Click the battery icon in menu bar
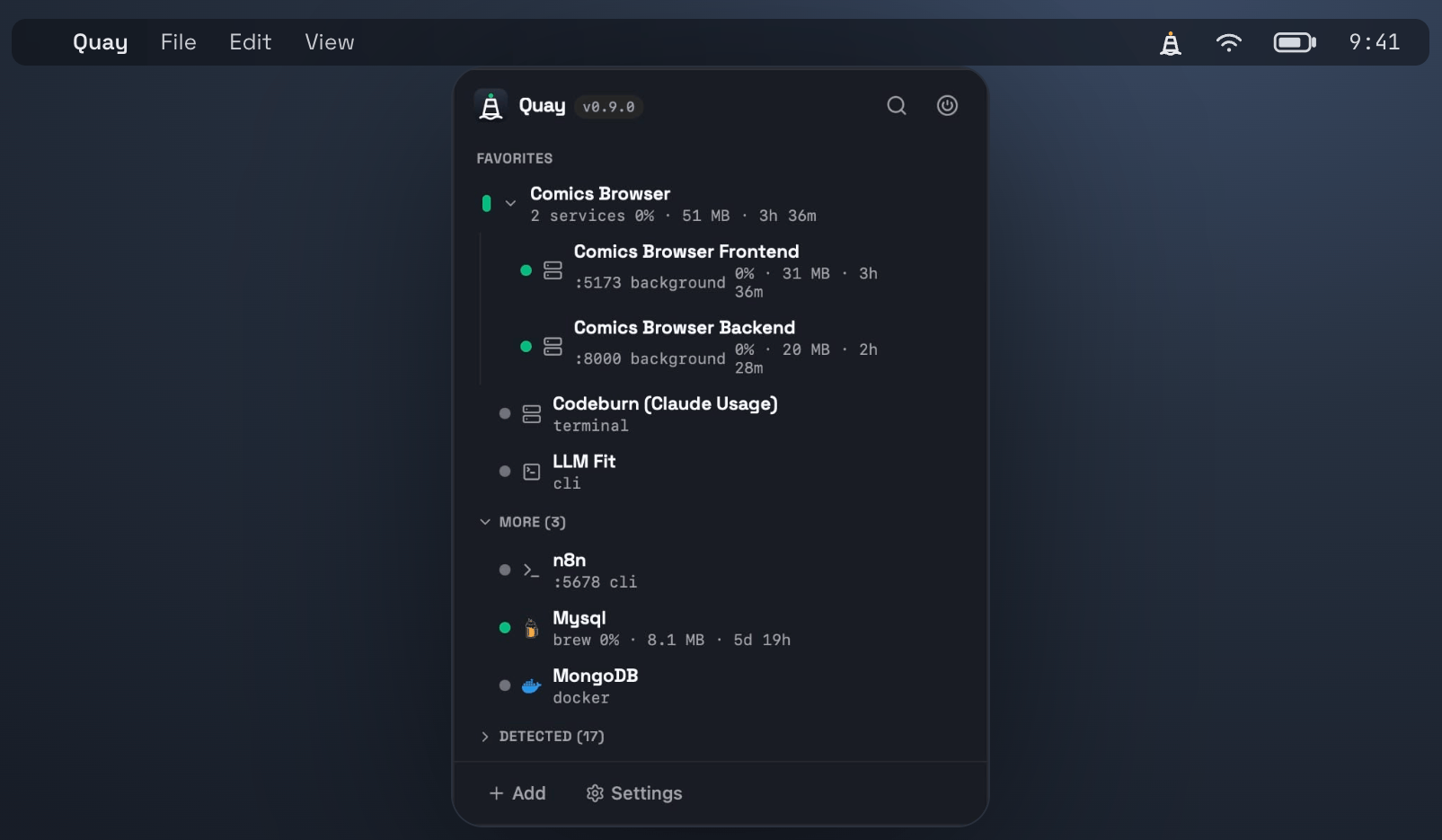The image size is (1442, 840). pyautogui.click(x=1295, y=42)
